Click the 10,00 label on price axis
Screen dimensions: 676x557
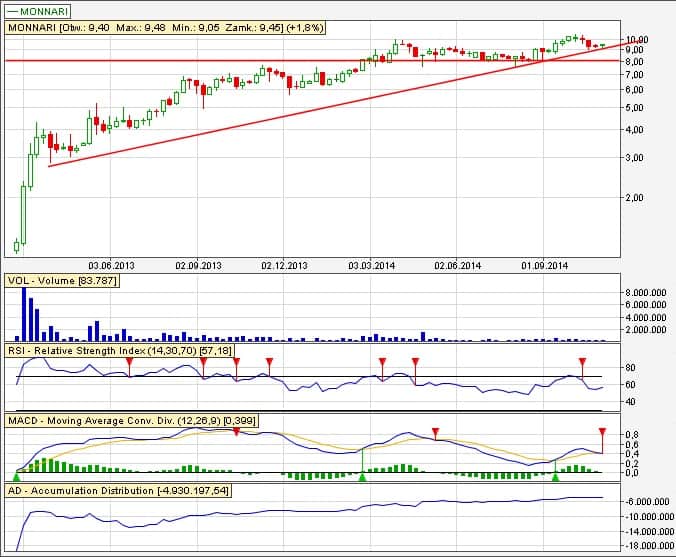[637, 39]
